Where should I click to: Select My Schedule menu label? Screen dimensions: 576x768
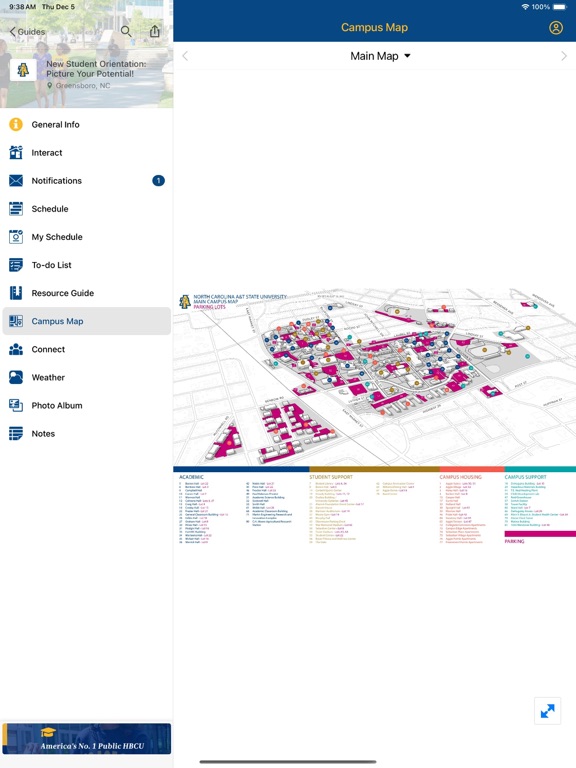pyautogui.click(x=57, y=237)
